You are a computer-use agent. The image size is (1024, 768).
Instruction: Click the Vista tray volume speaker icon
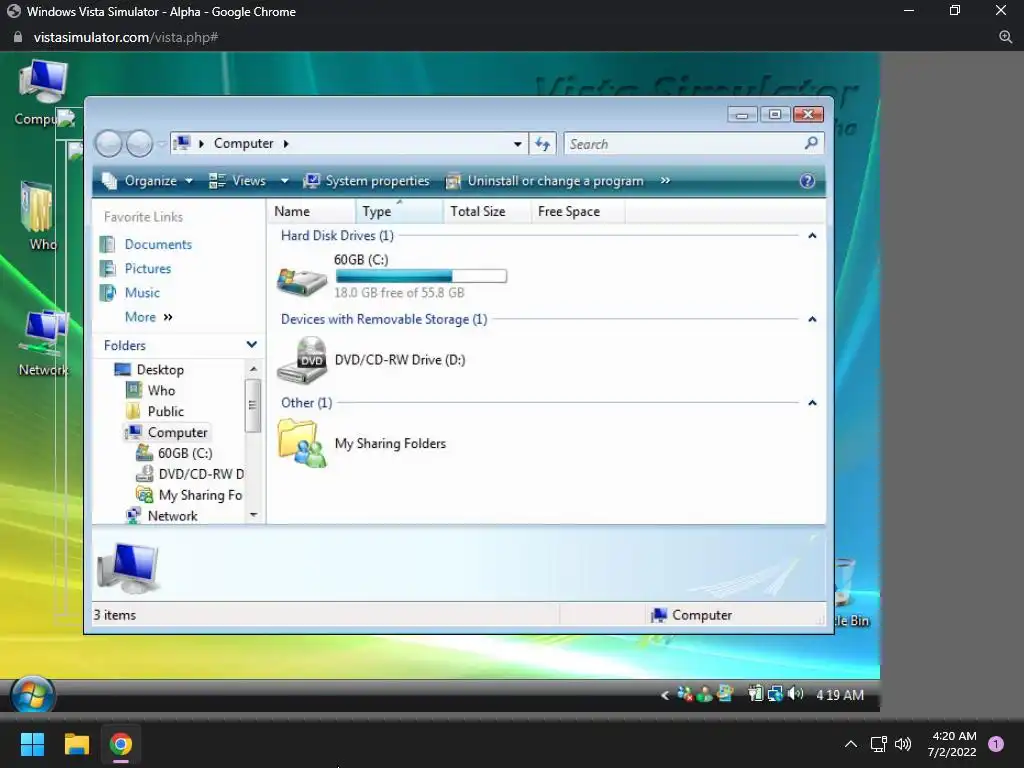tap(795, 694)
